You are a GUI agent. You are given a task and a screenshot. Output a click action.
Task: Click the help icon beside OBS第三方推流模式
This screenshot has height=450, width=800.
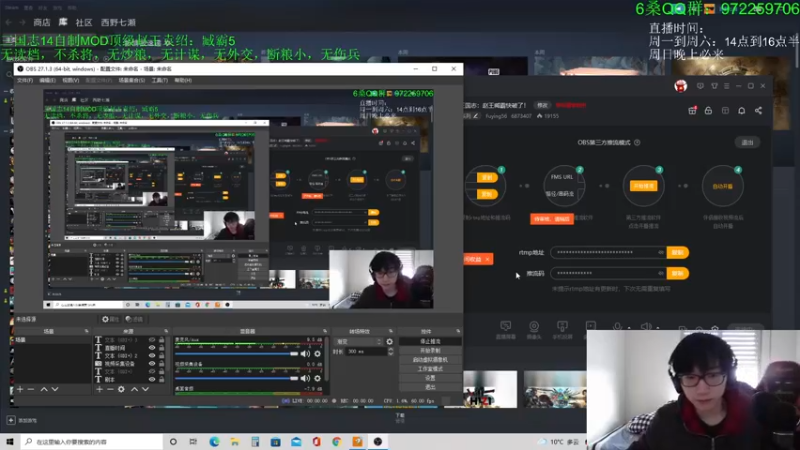click(637, 143)
